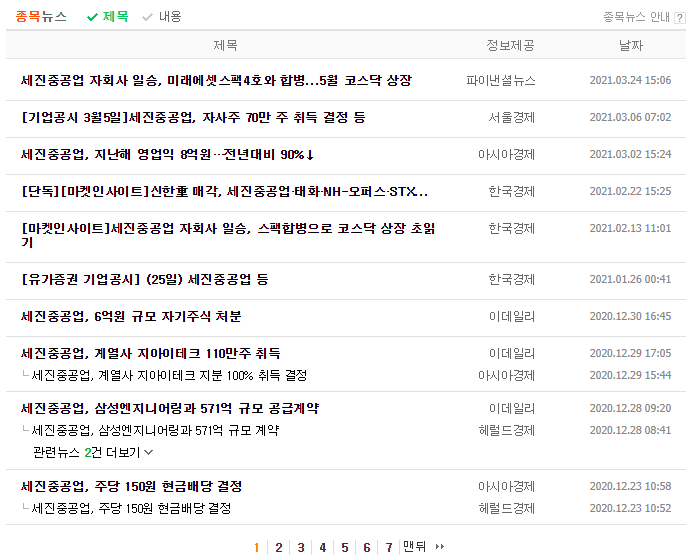Select current page 1 in pagination
Image resolution: width=692 pixels, height=559 pixels.
coord(256,548)
